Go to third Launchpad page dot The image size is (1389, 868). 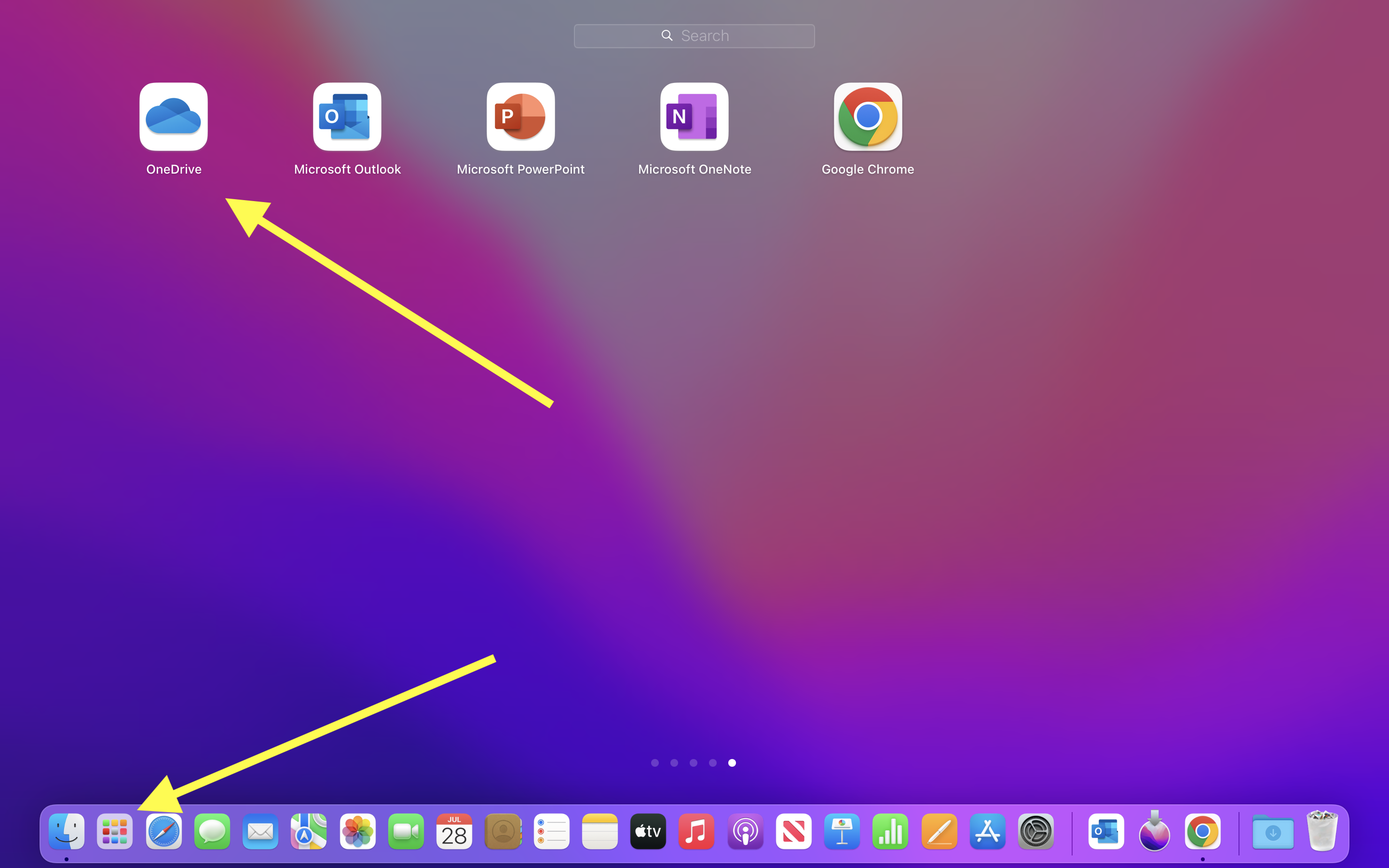coord(694,763)
